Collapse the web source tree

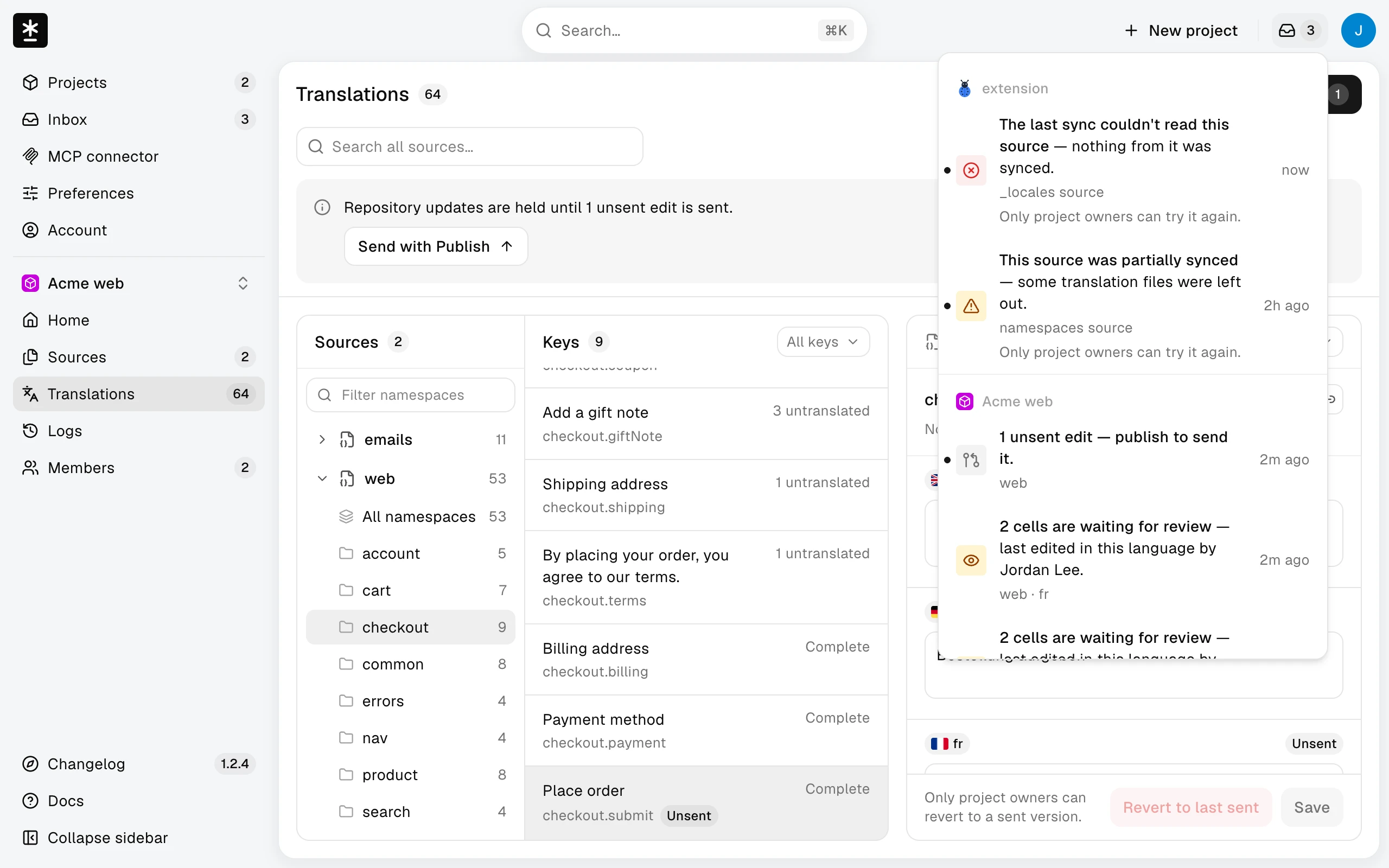[x=322, y=479]
